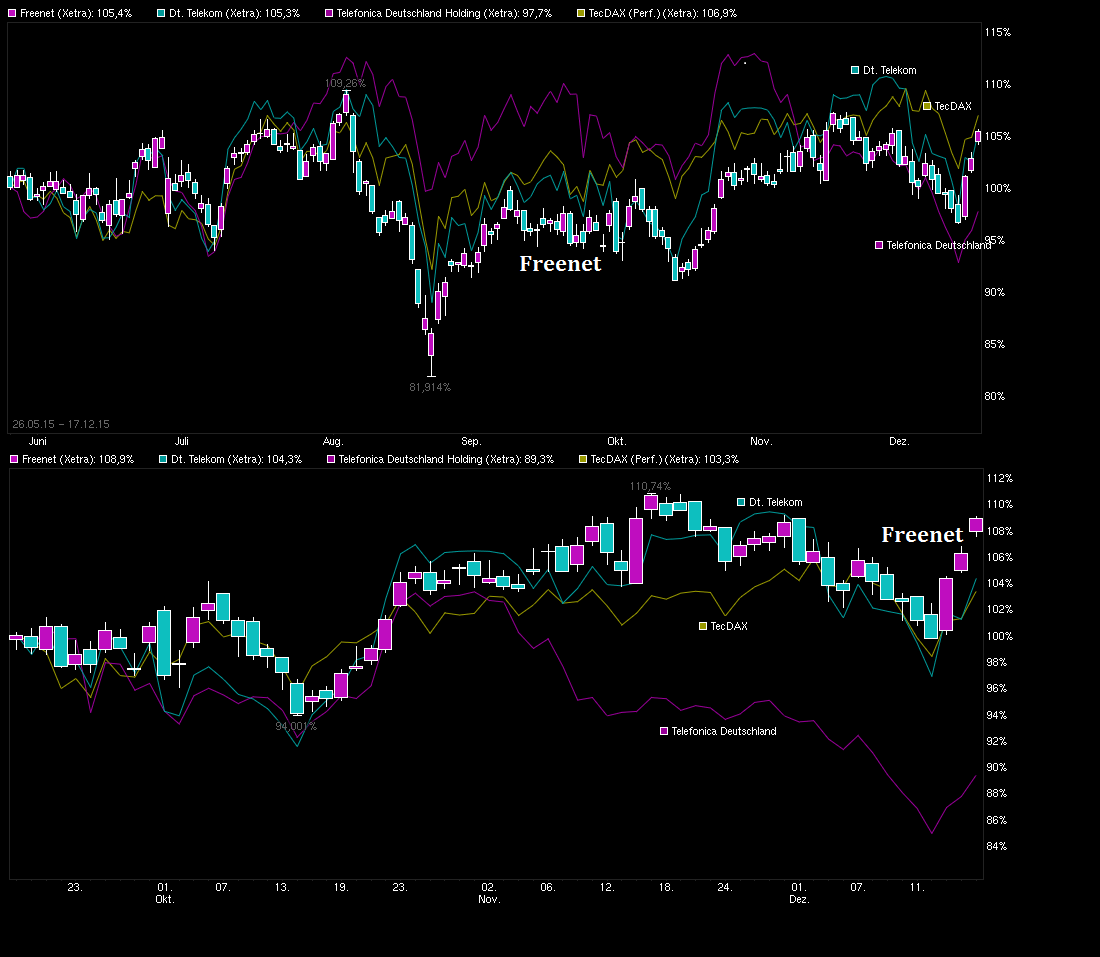Click the Telefonica Deutschland Holding swatch in top legend
This screenshot has height=957, width=1100.
[329, 13]
